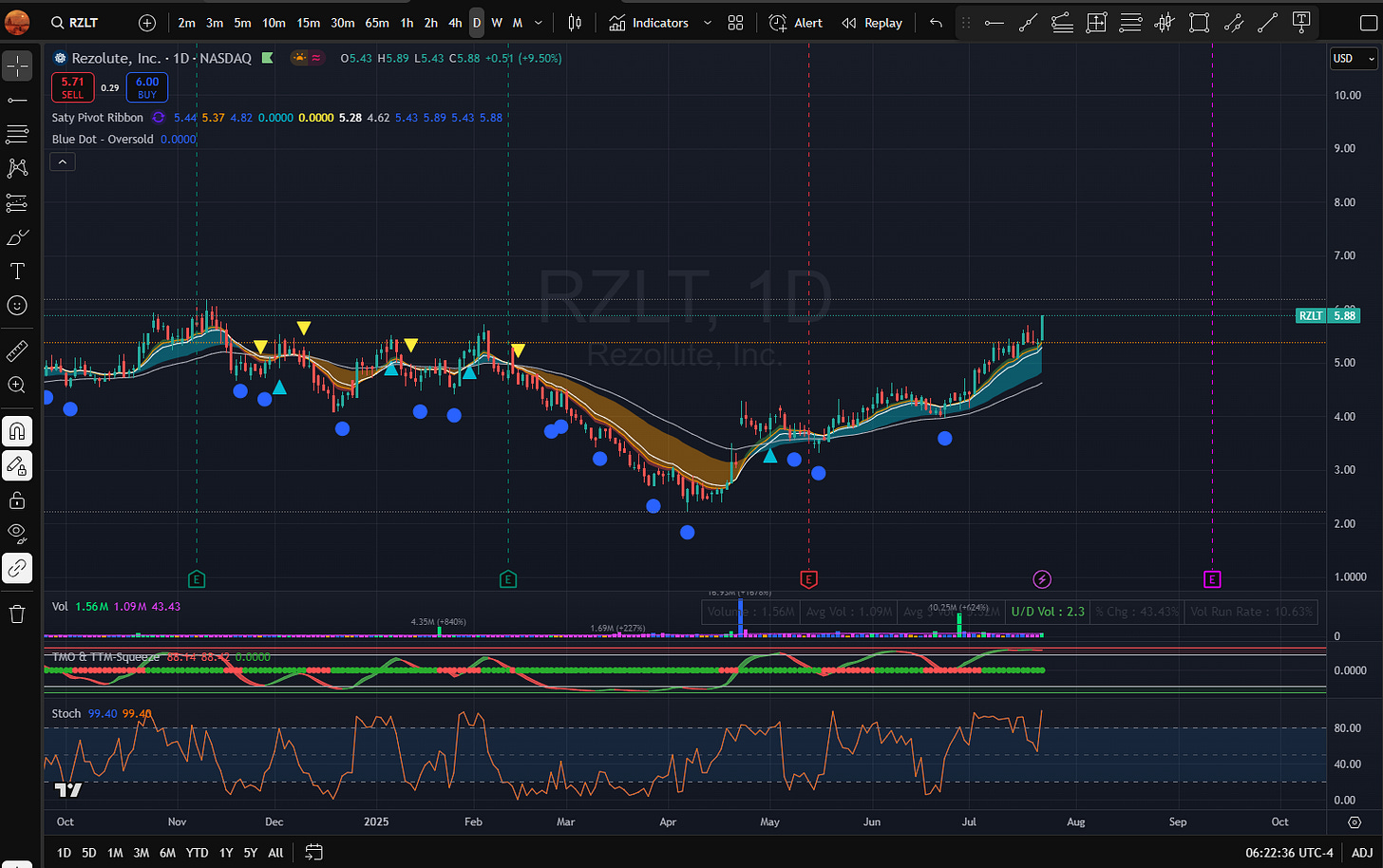Open the go to date calendar icon
This screenshot has width=1383, height=868.
[x=314, y=853]
